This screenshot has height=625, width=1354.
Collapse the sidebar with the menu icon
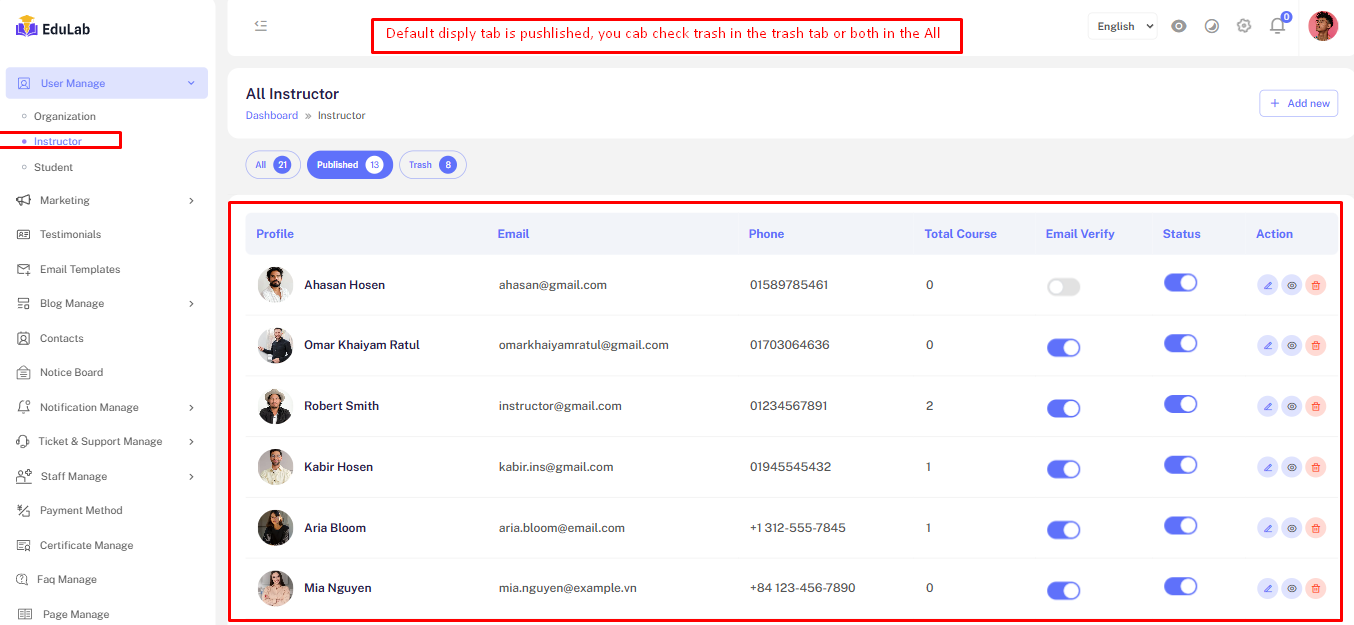click(261, 26)
